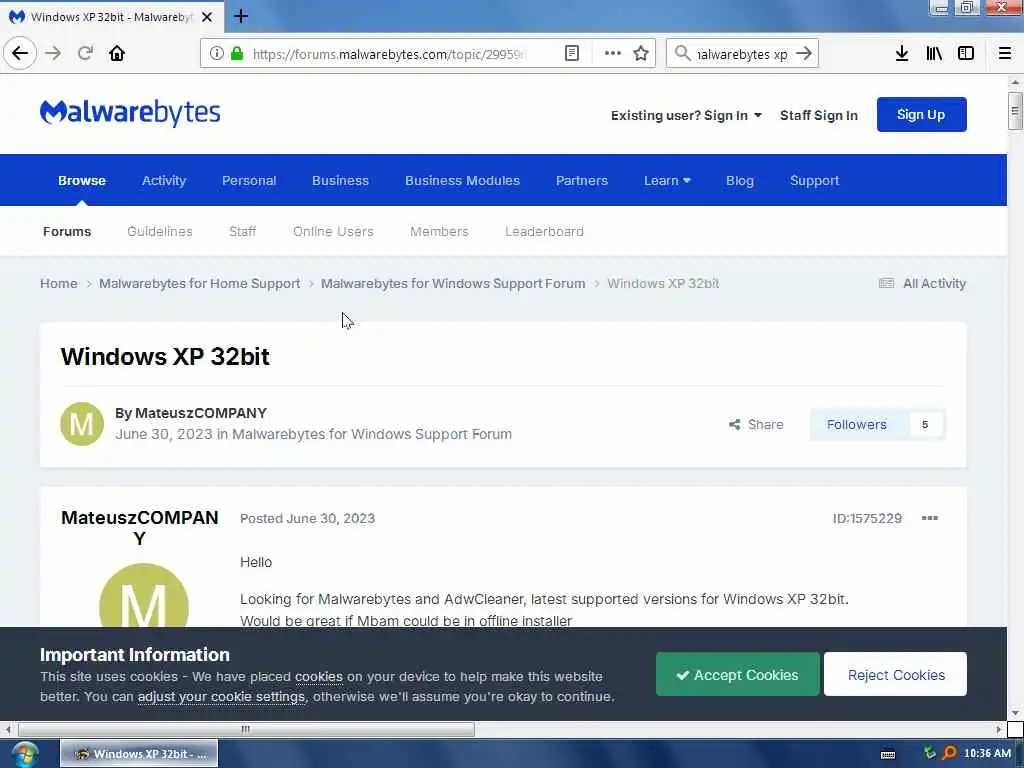Open the Partners nav item

[x=582, y=181]
